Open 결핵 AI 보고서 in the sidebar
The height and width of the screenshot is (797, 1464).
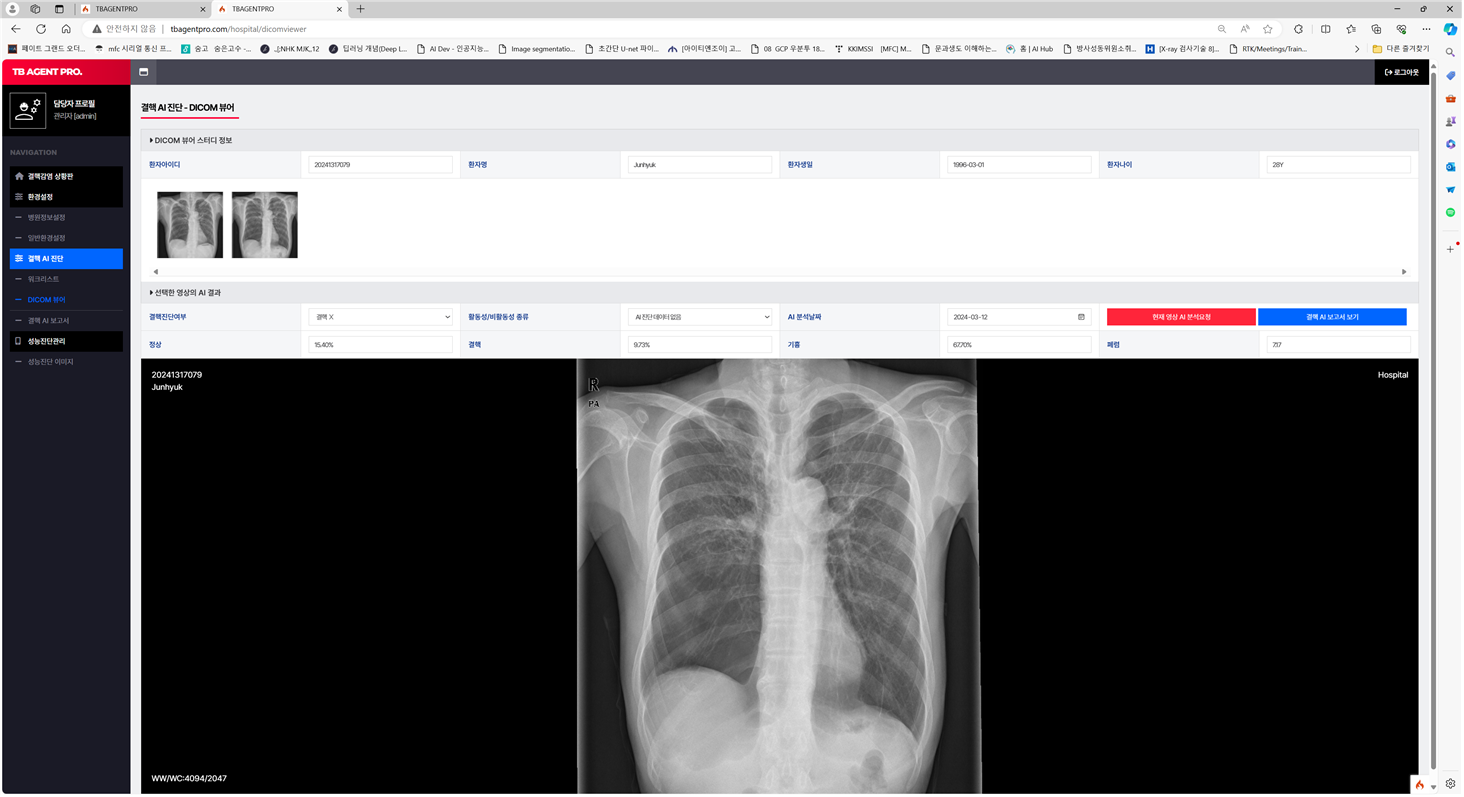tap(48, 321)
